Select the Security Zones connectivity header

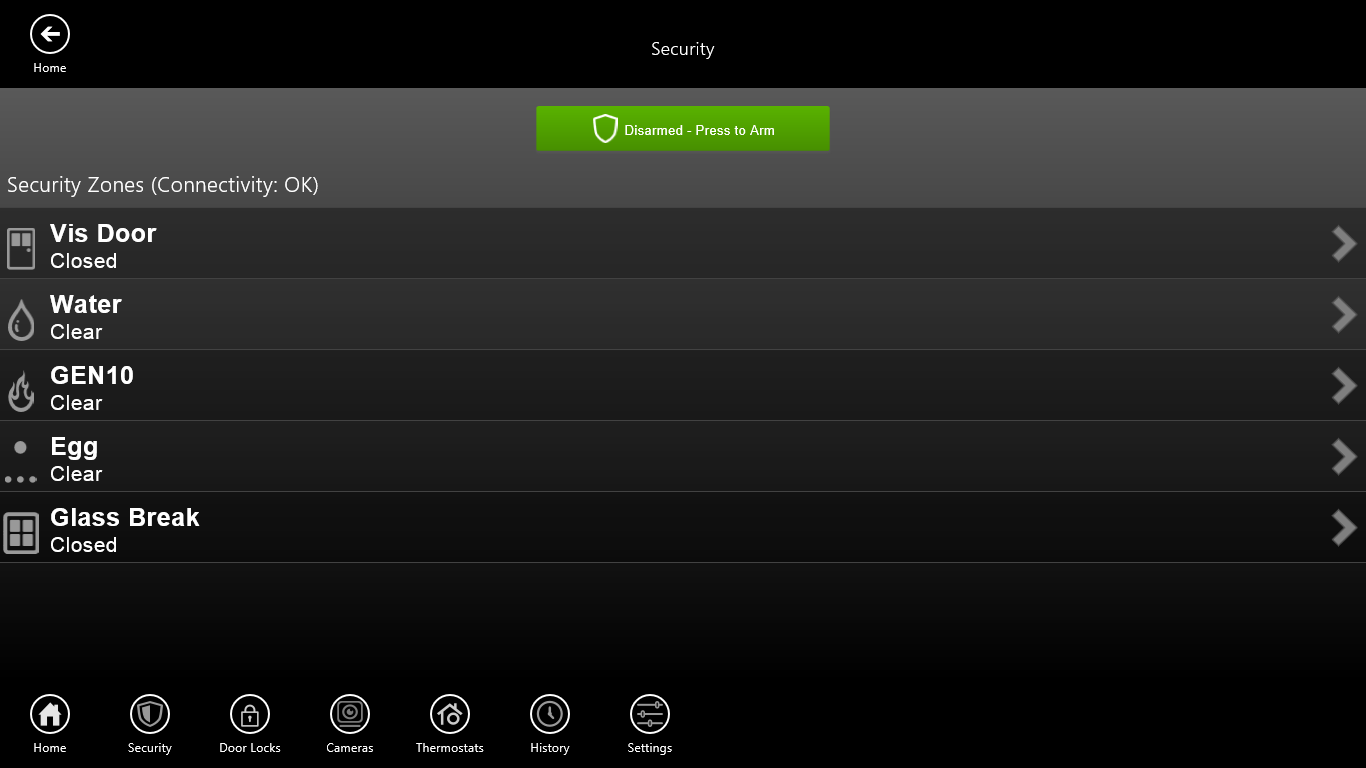163,185
